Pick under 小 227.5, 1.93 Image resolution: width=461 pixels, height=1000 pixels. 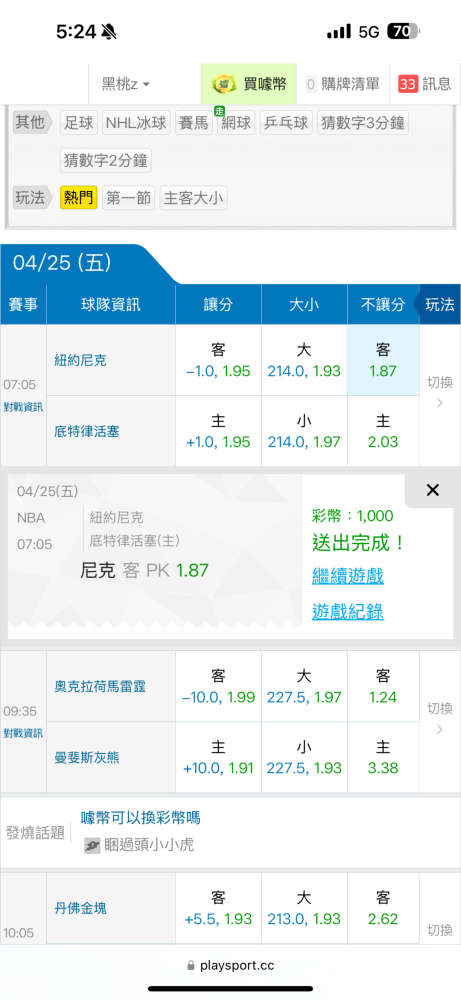[x=304, y=758]
